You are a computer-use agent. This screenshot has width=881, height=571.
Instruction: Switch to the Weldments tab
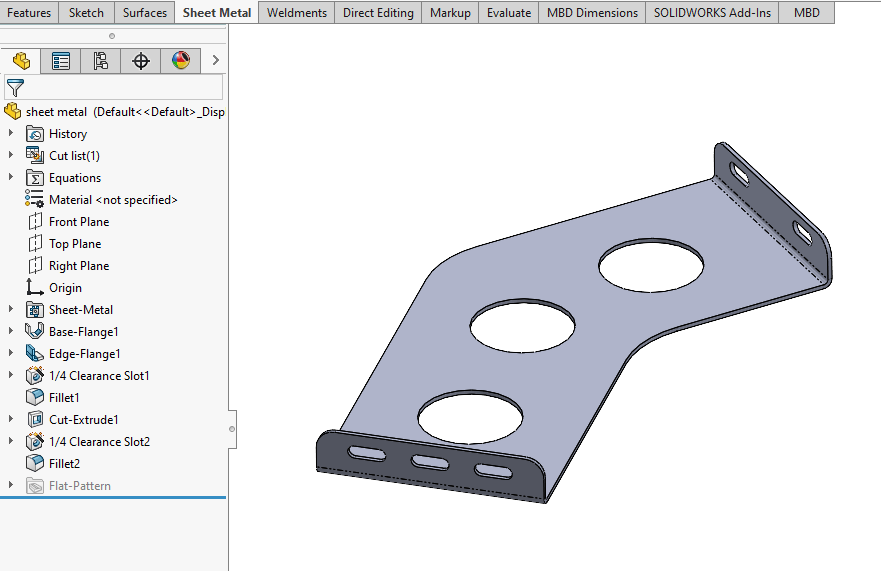[296, 13]
